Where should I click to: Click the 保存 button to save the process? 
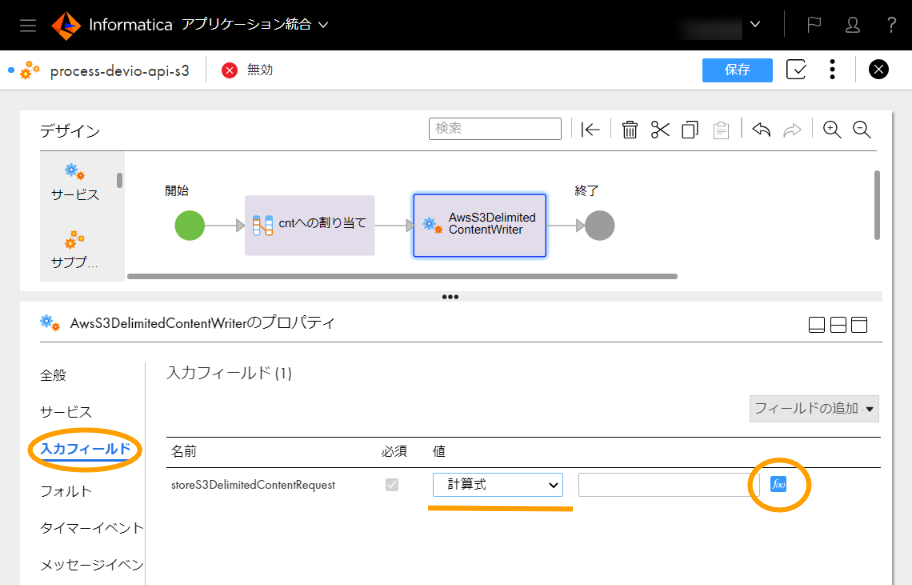[x=737, y=70]
